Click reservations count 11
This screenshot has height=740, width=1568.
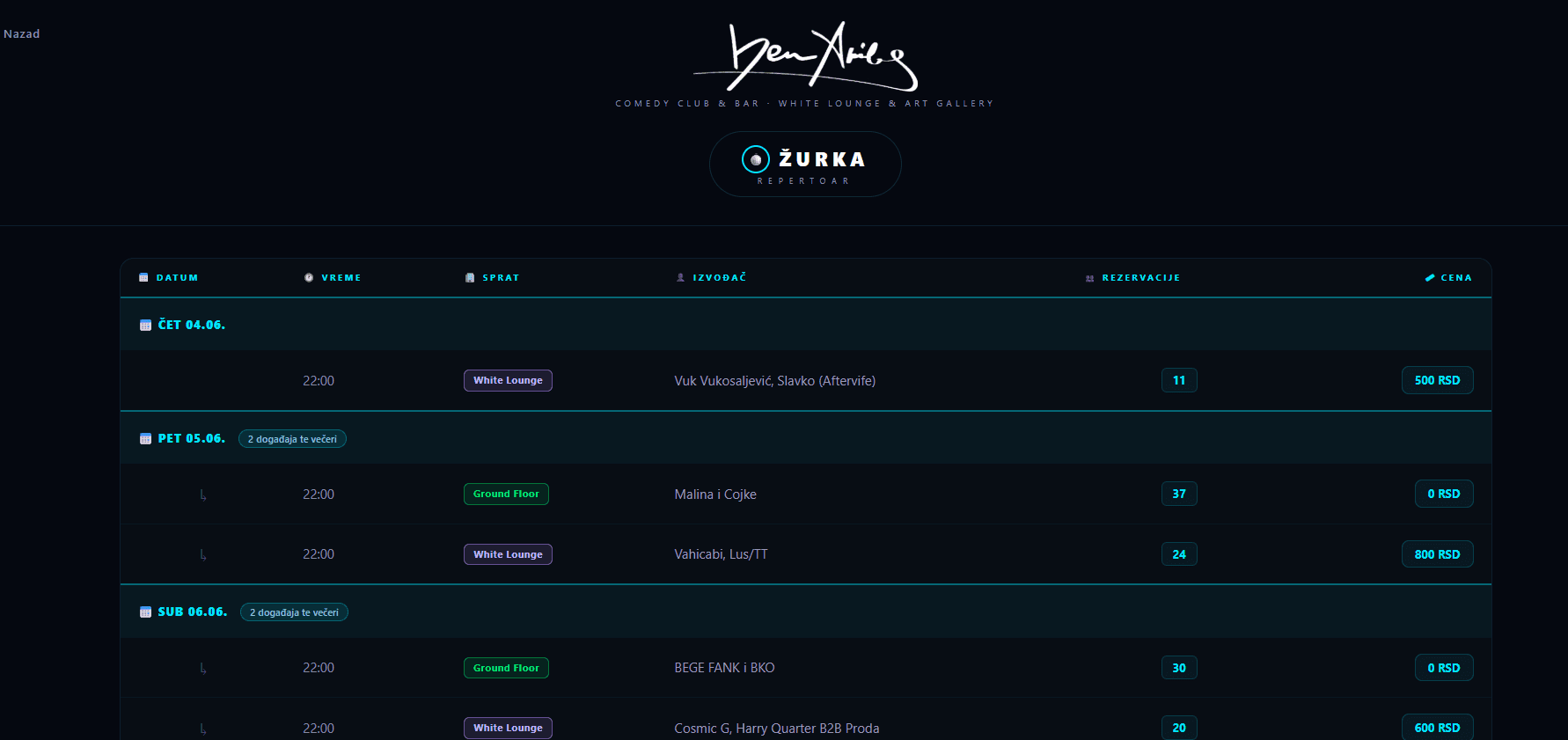point(1179,380)
